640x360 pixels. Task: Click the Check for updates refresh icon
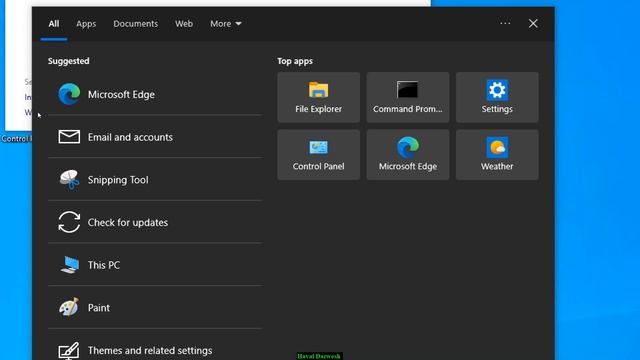[x=69, y=222]
